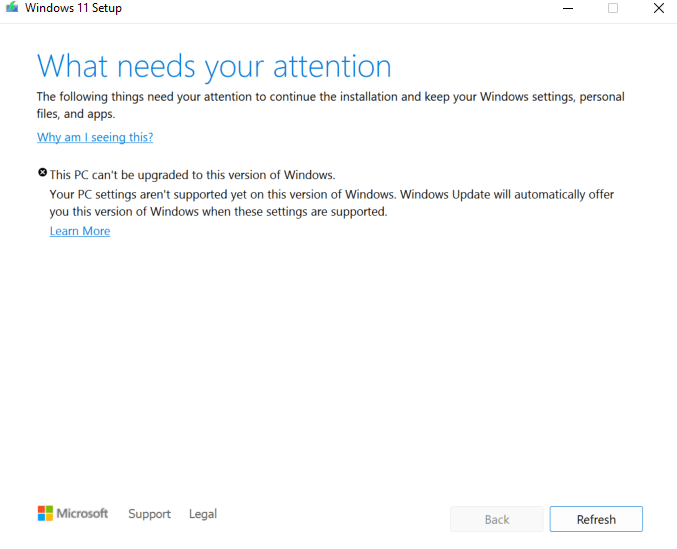The width and height of the screenshot is (677, 549).
Task: Click the "files, and apps." text line
Action: tap(76, 114)
